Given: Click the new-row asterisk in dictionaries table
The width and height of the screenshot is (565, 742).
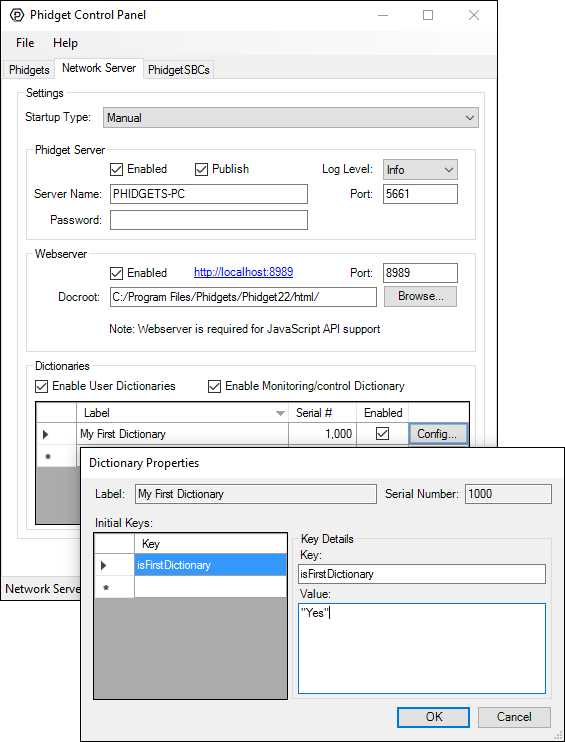Looking at the screenshot, I should tap(48, 457).
